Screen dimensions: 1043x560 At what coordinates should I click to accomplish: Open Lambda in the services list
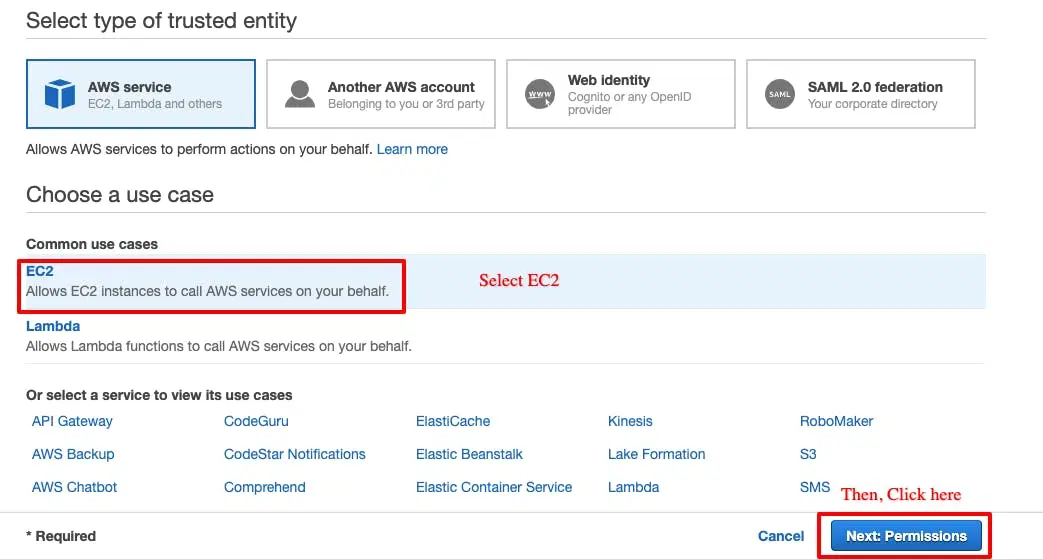[633, 487]
